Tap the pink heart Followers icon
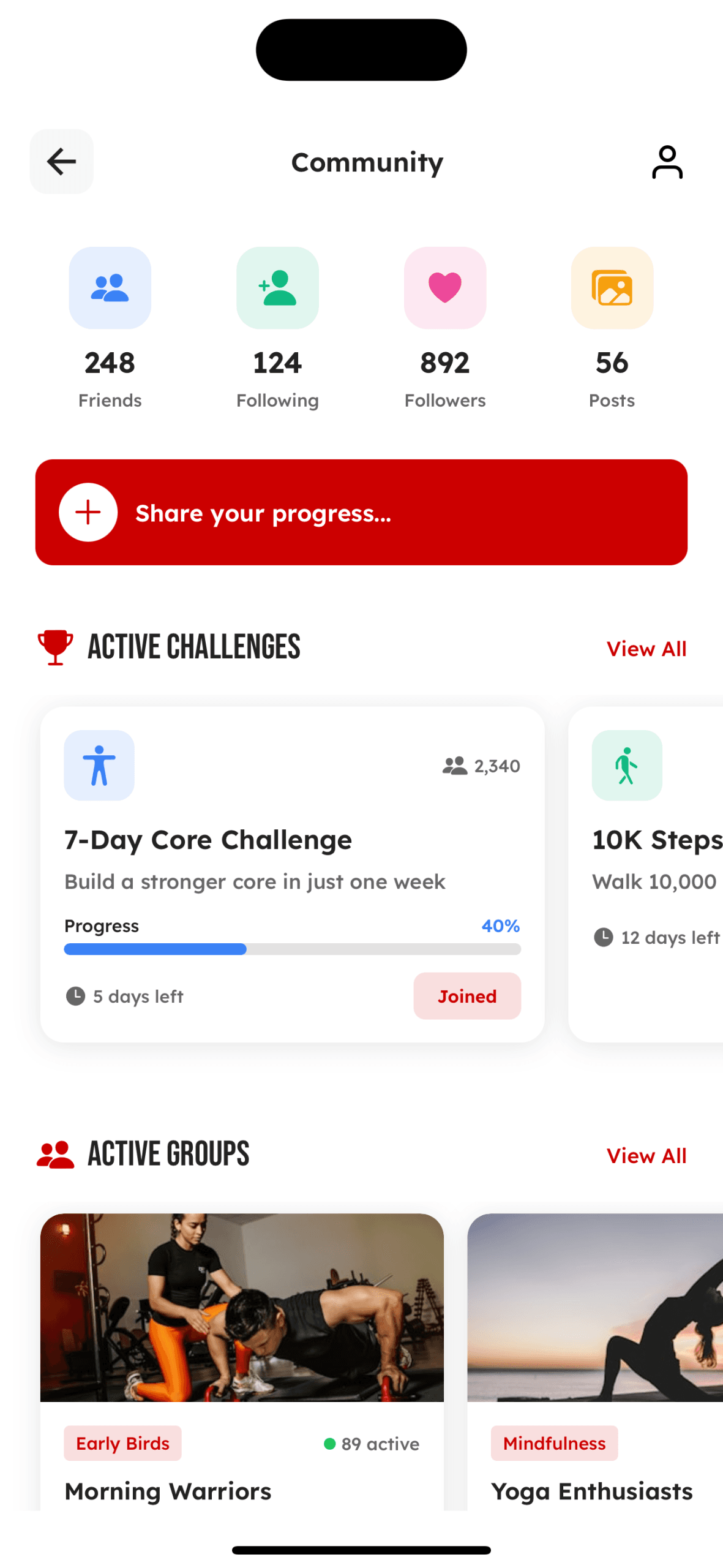Screen dimensions: 723x1568 (x=445, y=287)
